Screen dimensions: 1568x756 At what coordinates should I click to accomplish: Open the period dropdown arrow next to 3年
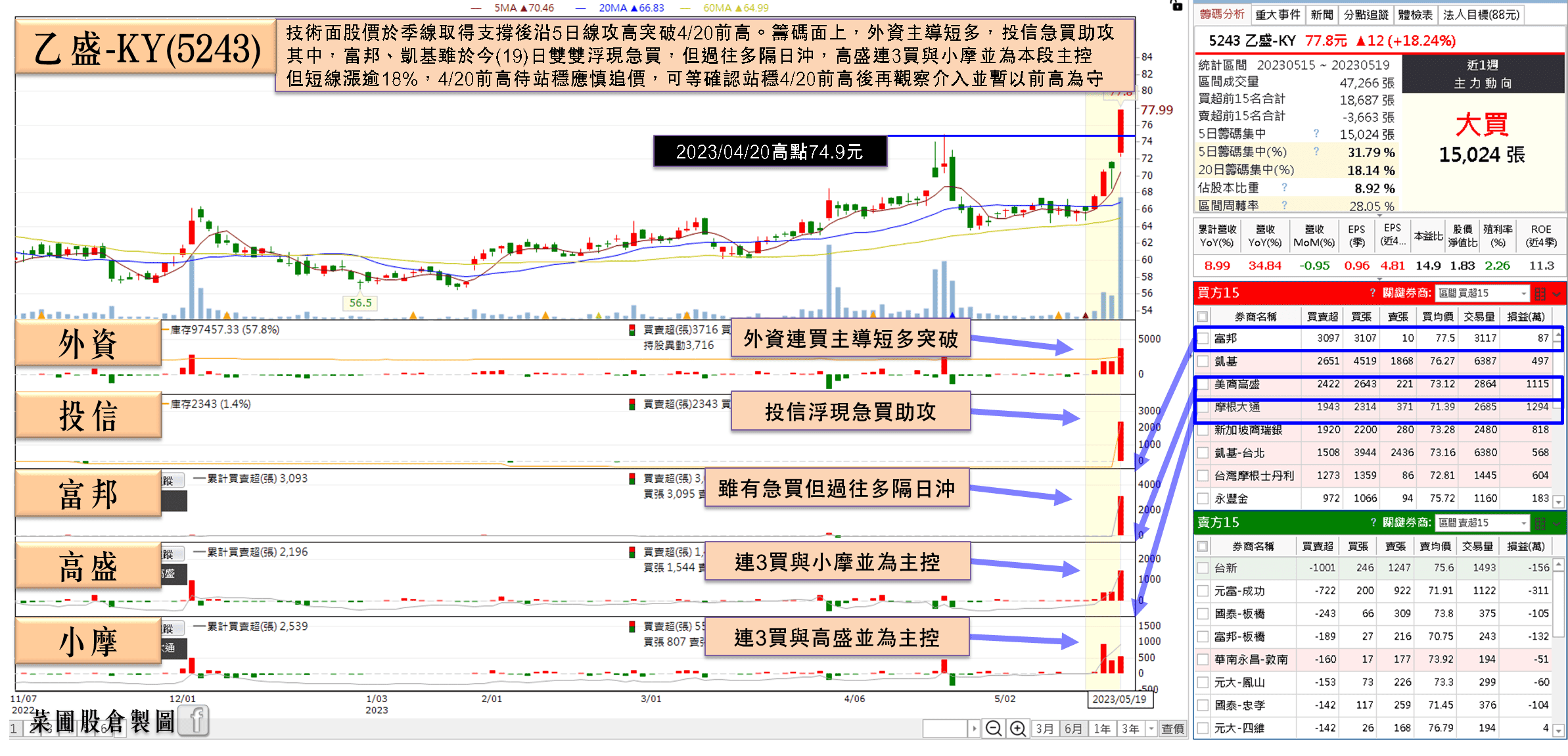(1151, 728)
